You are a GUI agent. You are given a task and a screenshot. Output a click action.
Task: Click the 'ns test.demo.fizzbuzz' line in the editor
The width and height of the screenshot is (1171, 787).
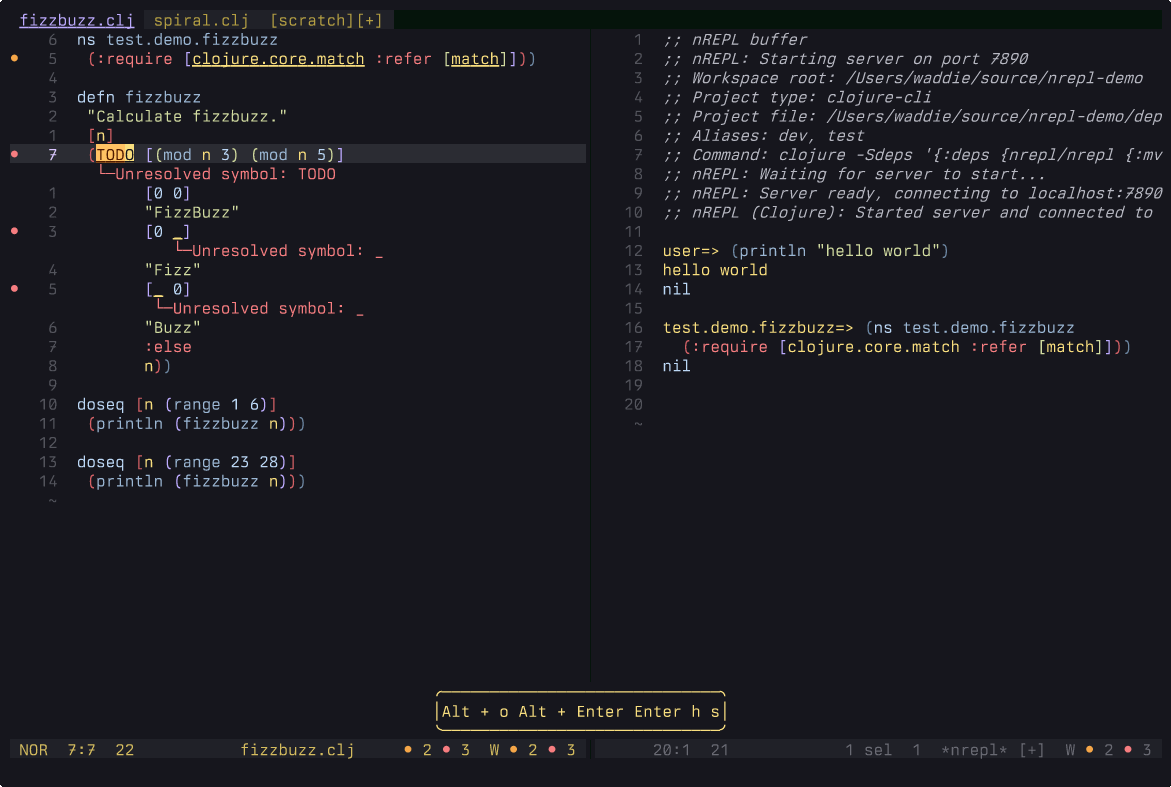177,40
